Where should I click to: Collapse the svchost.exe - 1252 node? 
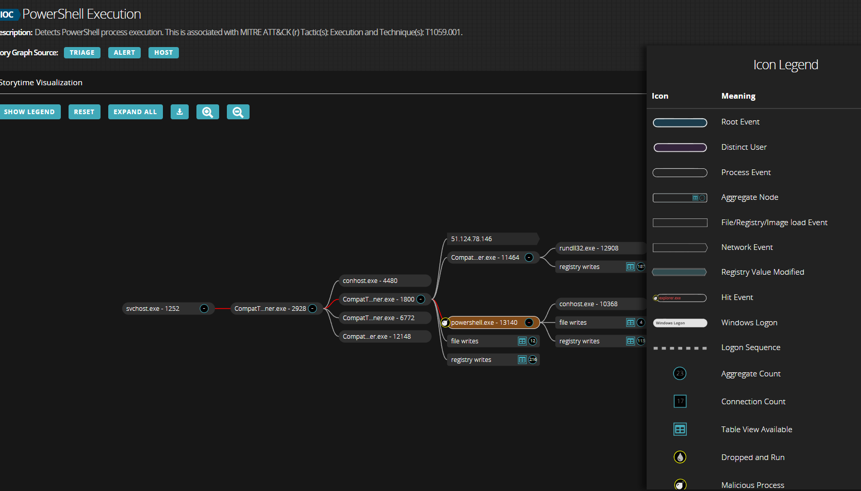click(204, 309)
